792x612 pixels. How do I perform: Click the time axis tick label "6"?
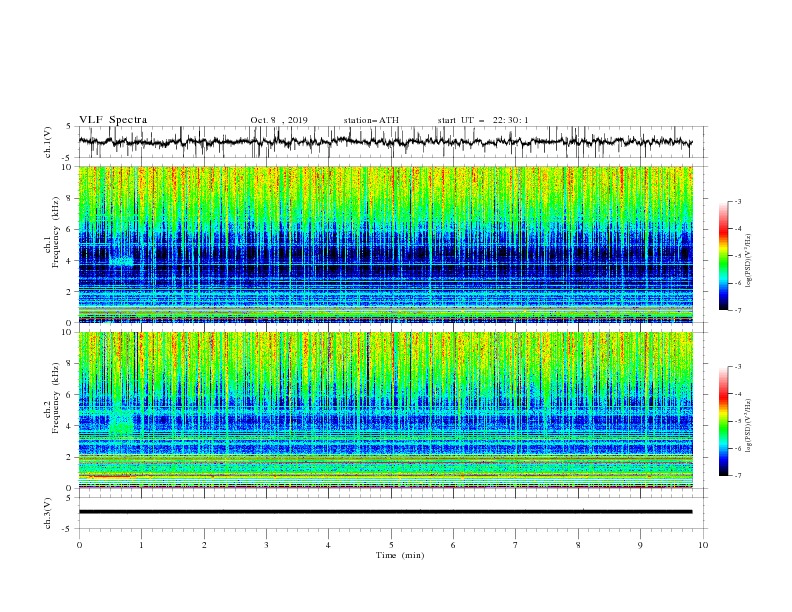pyautogui.click(x=453, y=545)
